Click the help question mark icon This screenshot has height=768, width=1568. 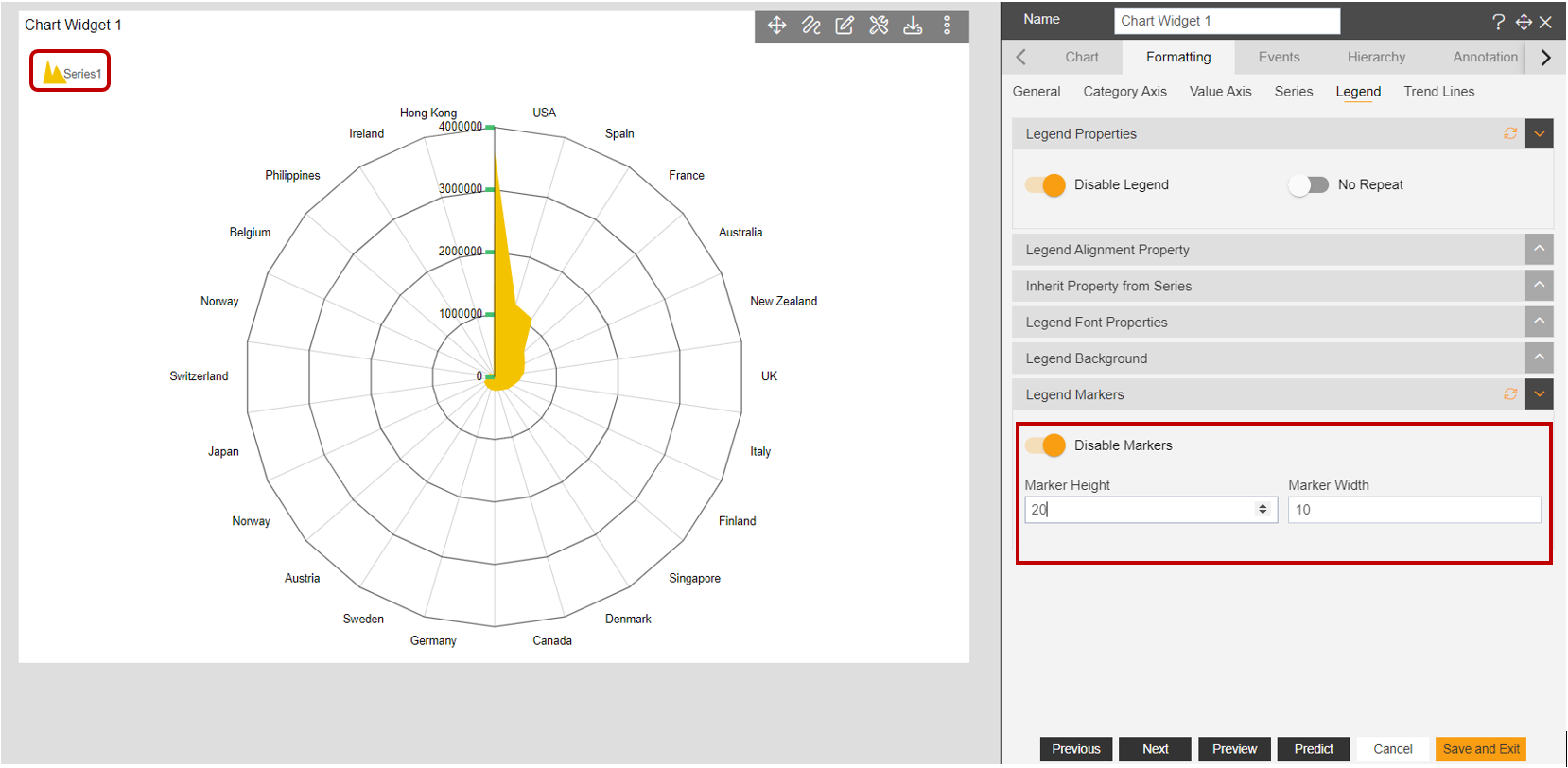coord(1498,22)
